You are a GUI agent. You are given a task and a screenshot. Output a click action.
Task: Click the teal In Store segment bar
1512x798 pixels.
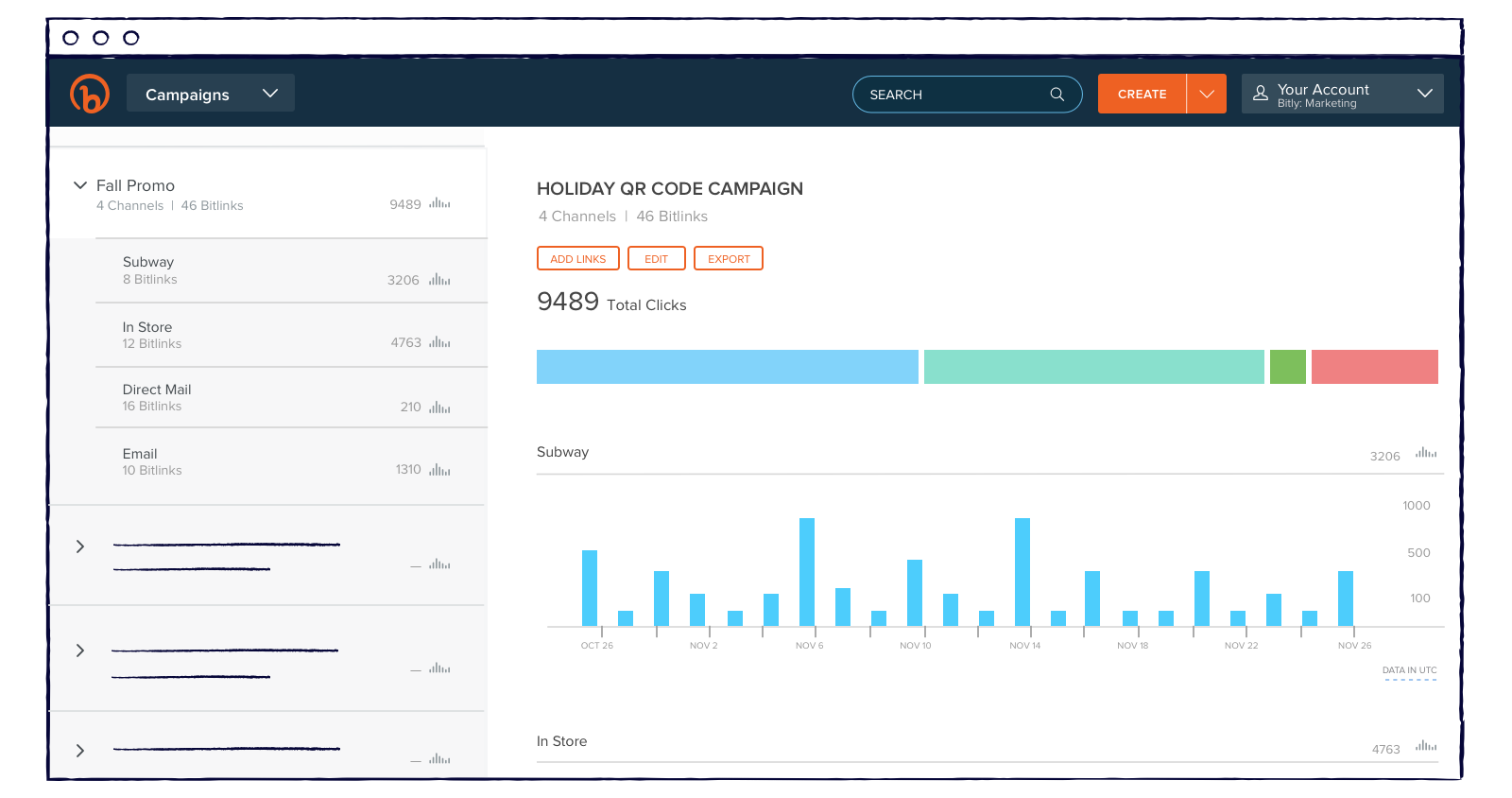1094,367
